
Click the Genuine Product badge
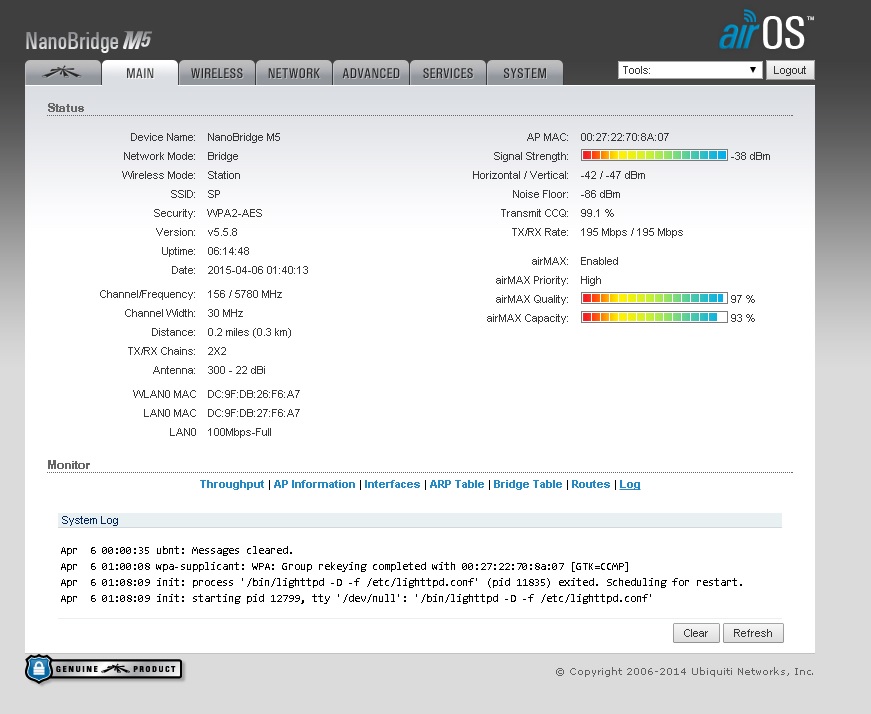pyautogui.click(x=103, y=668)
